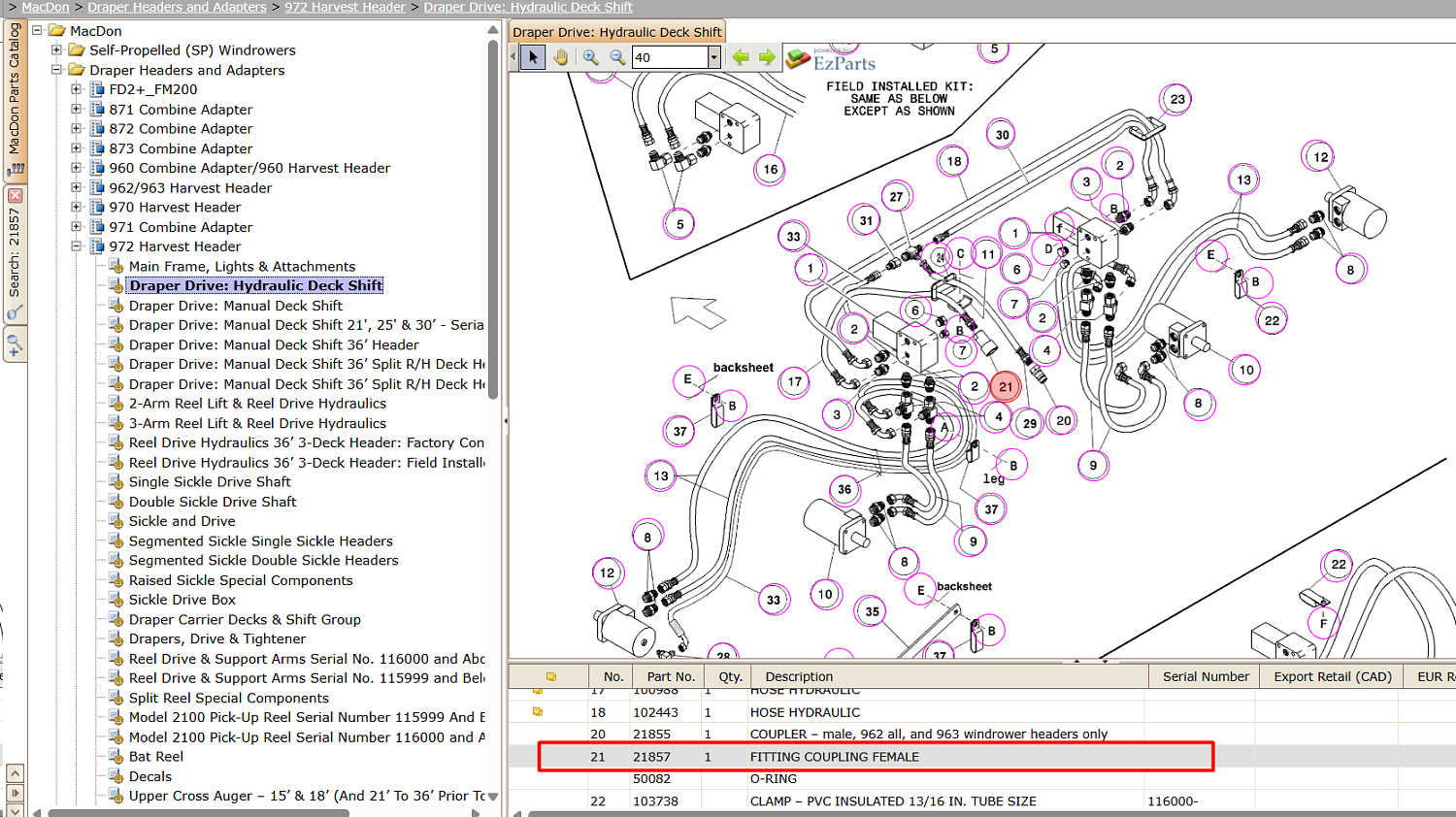Click callout 23 in the diagram

pos(1176,99)
